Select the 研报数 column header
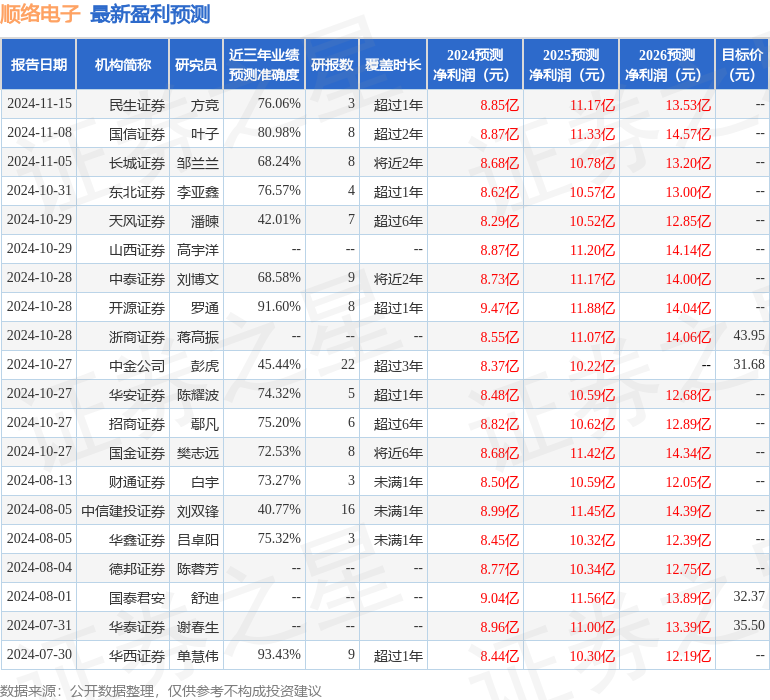Viewport: 770px width, 700px height. (x=332, y=64)
